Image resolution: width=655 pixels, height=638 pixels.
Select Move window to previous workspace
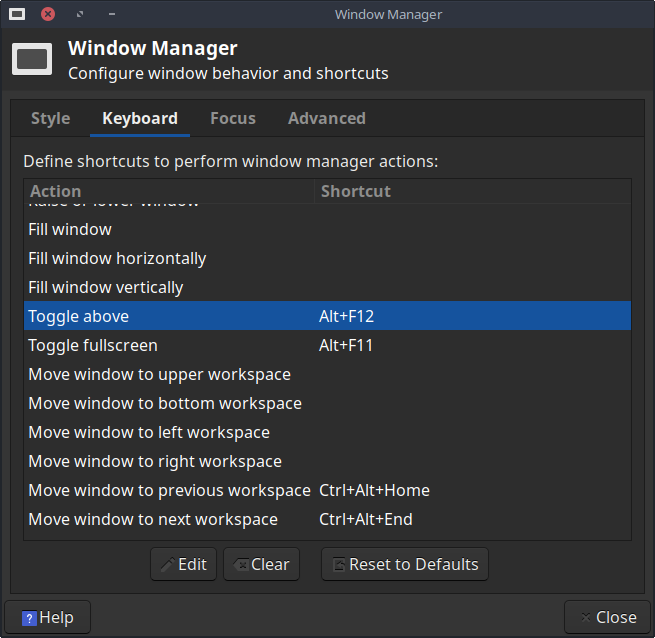tap(328, 490)
